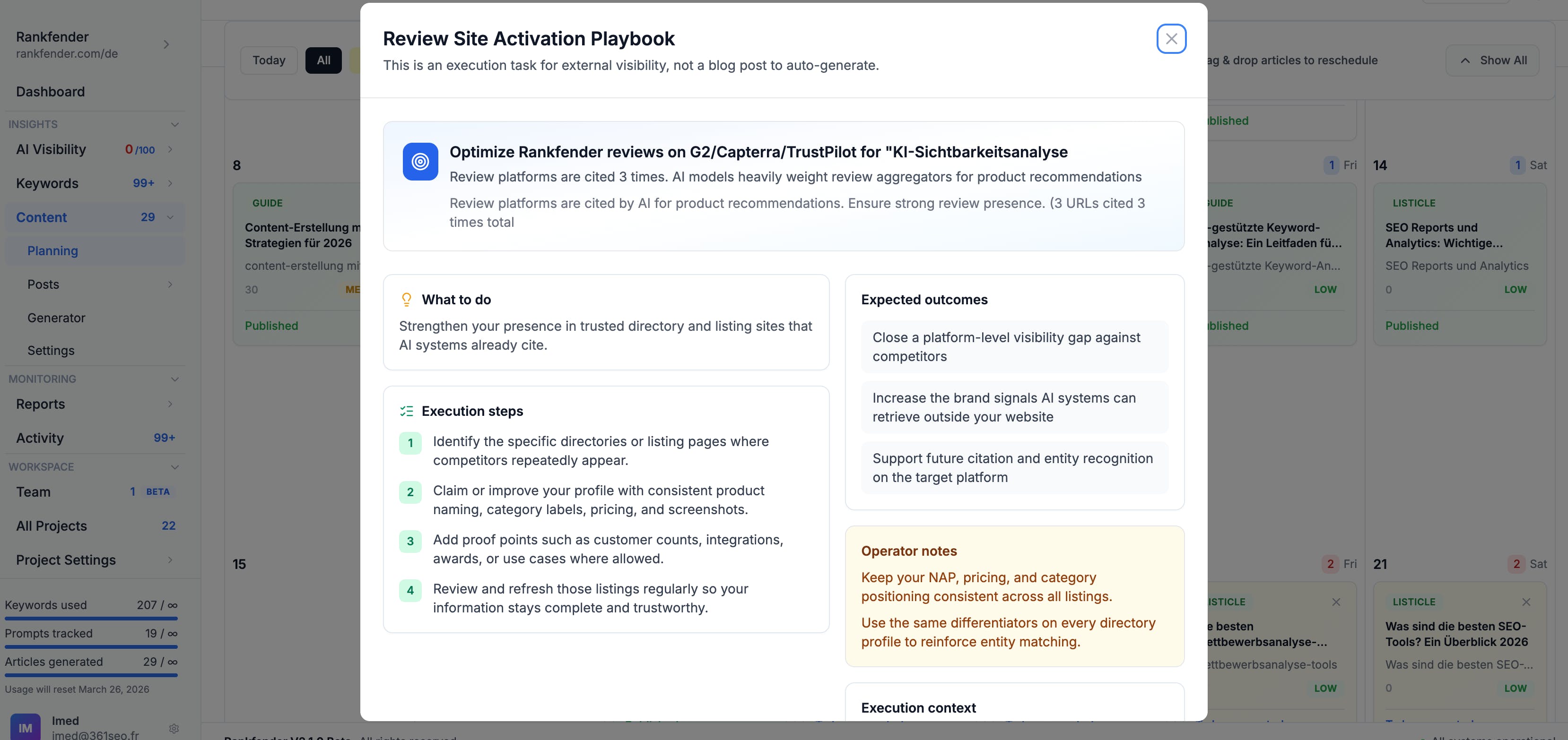Click the Today button
The width and height of the screenshot is (1568, 740).
point(269,60)
